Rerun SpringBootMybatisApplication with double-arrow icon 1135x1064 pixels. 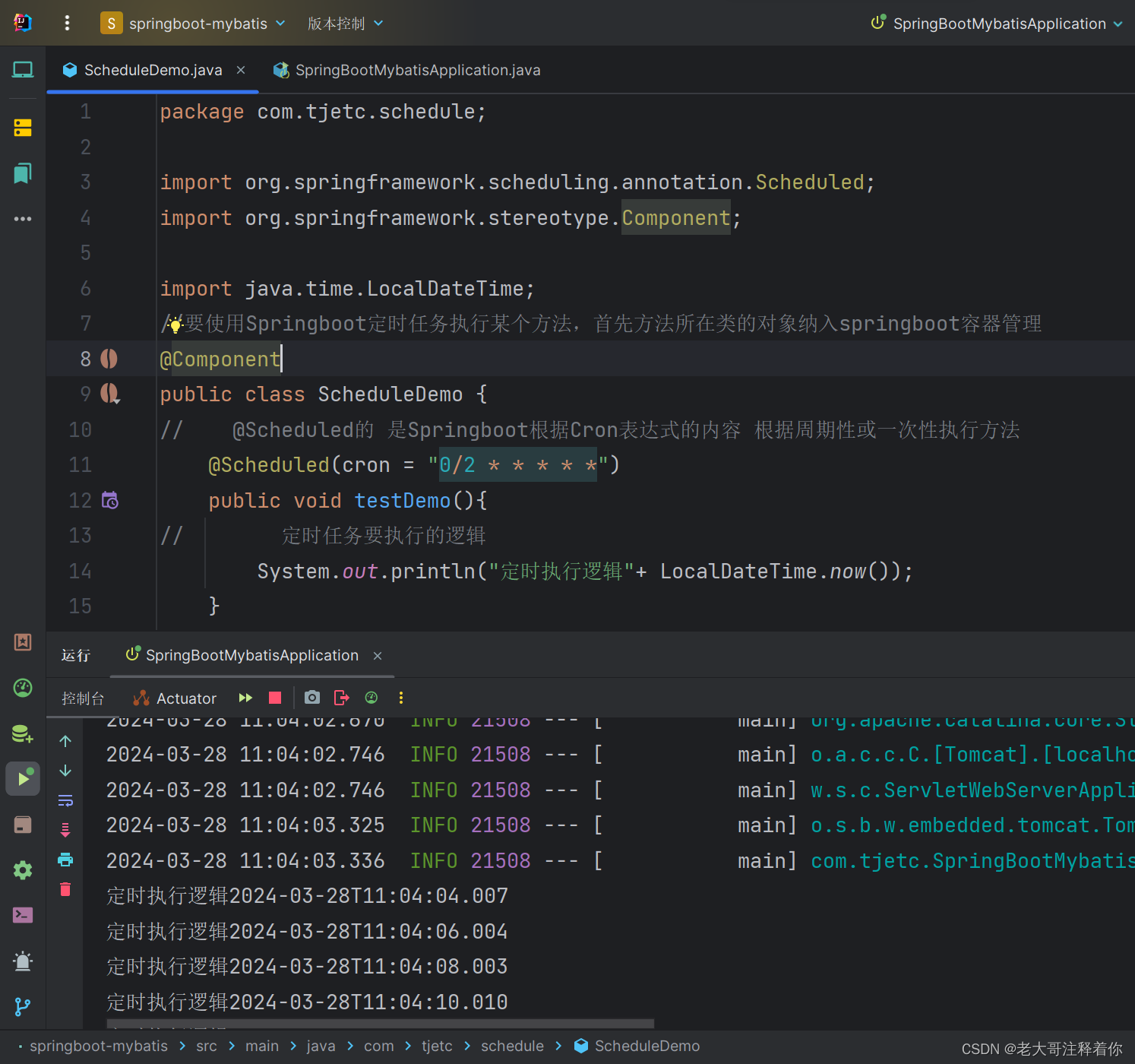click(245, 698)
